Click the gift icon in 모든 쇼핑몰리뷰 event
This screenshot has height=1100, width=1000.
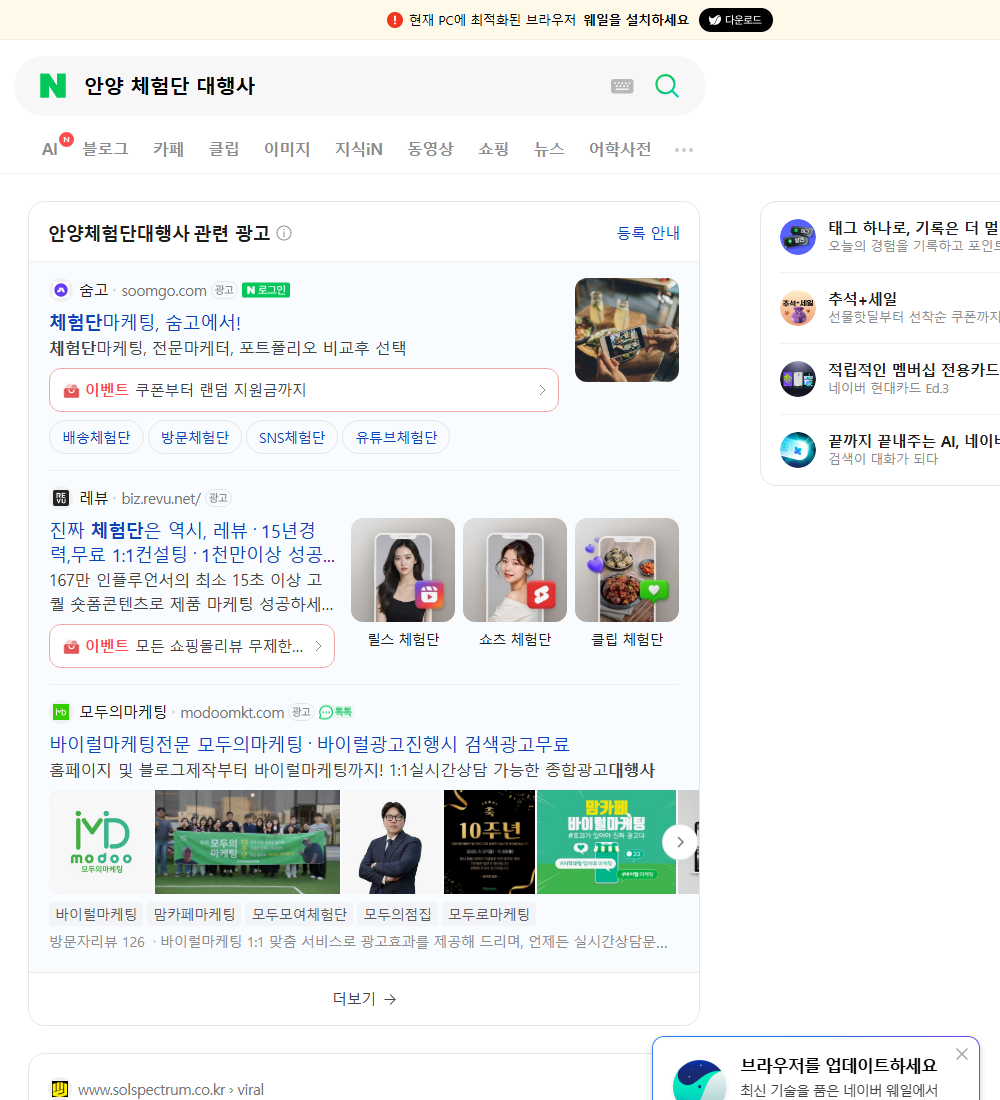point(71,646)
